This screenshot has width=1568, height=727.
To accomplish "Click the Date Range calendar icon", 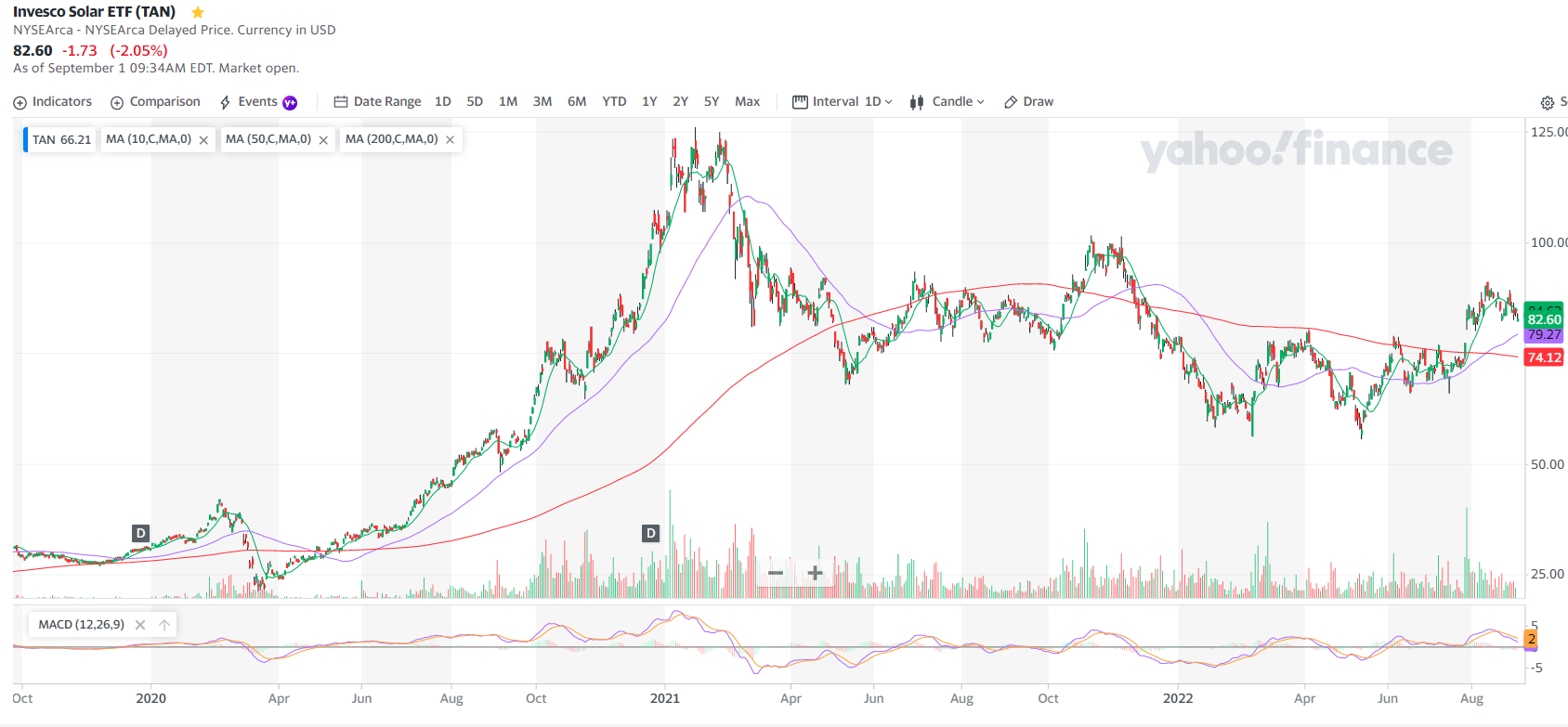I will coord(341,102).
